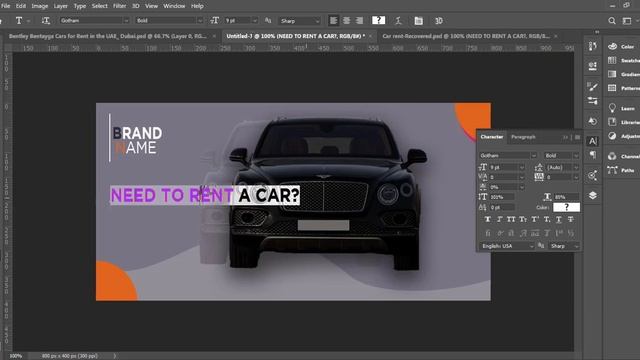Switch to Bentley Bentayga document tab
The image size is (640, 360).
pos(108,36)
